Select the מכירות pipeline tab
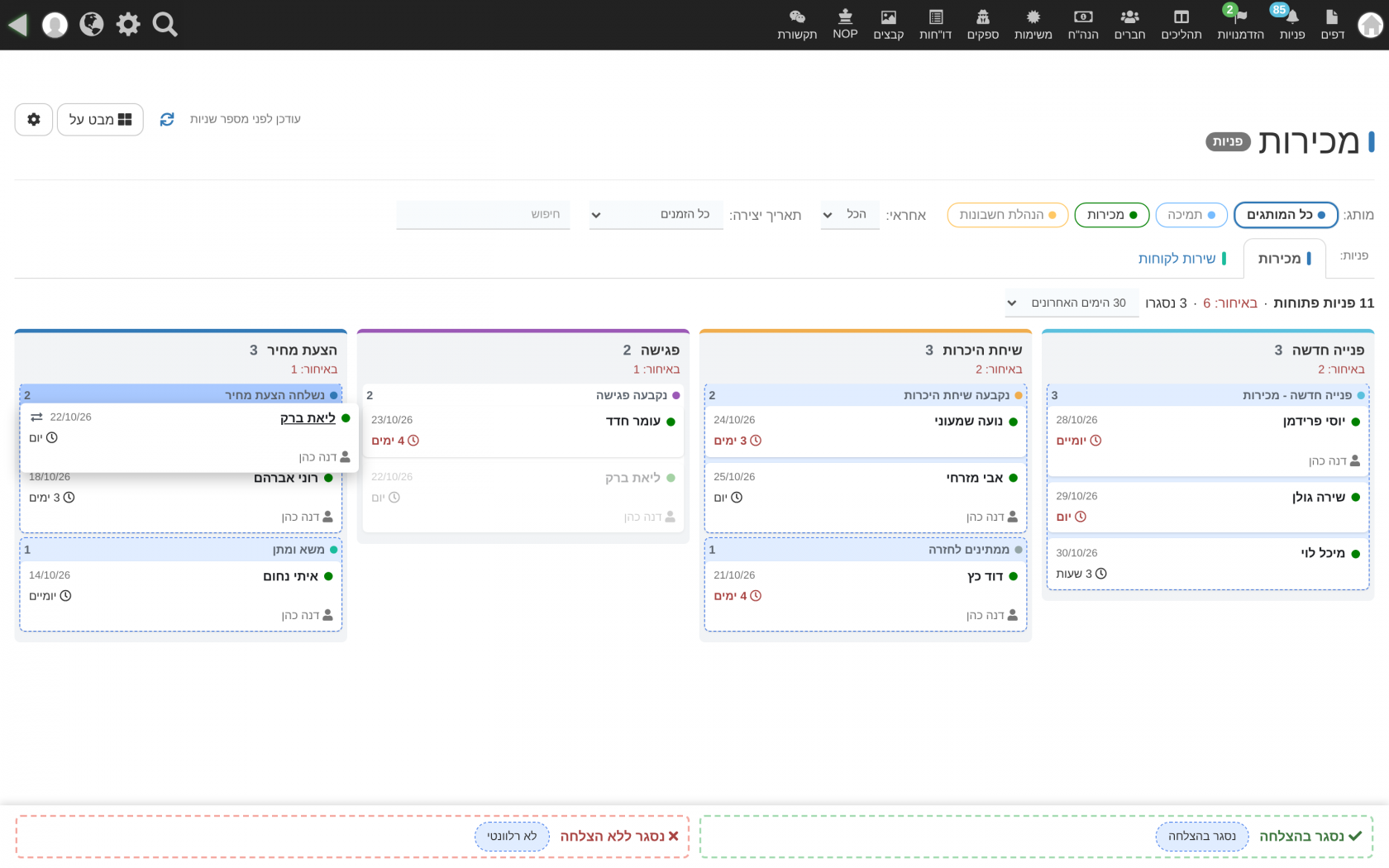The height and width of the screenshot is (868, 1389). coord(1284,259)
